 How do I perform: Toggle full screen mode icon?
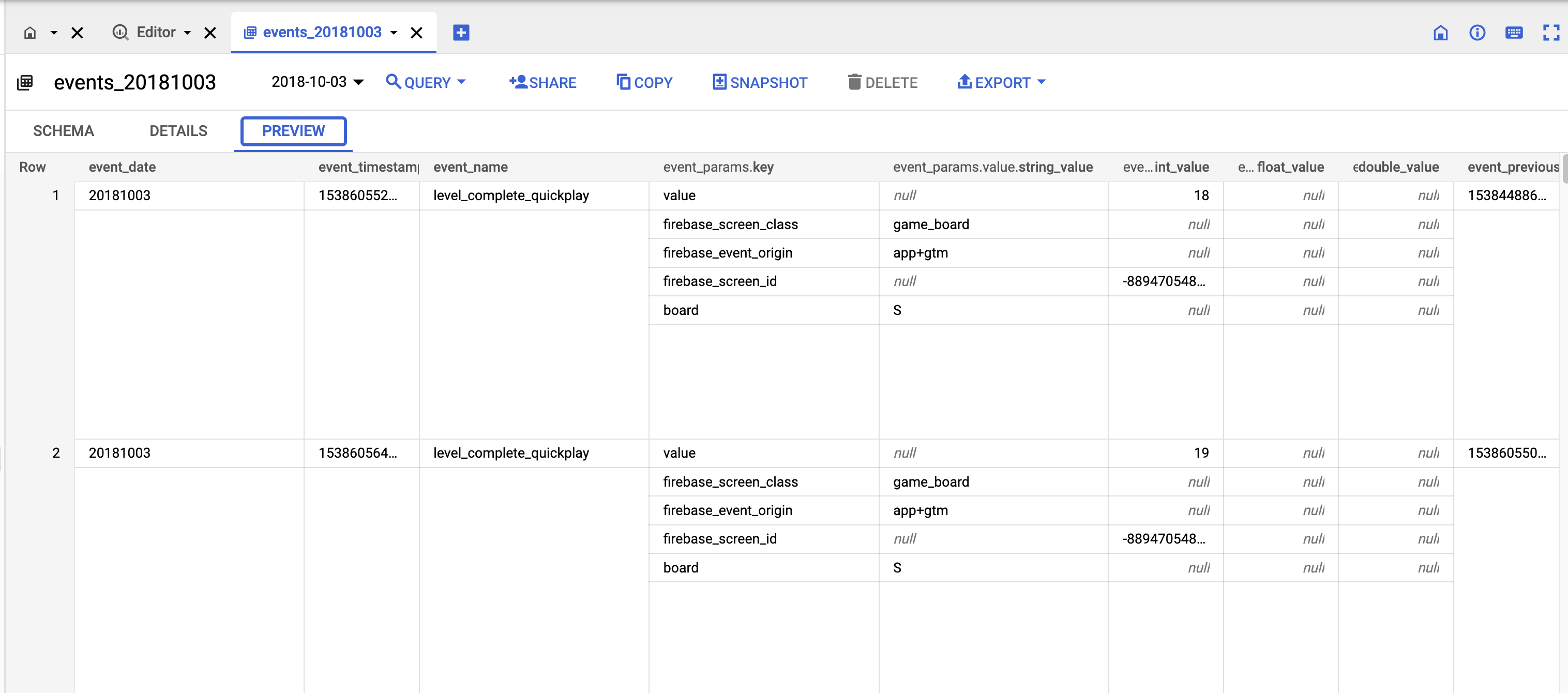click(x=1551, y=32)
